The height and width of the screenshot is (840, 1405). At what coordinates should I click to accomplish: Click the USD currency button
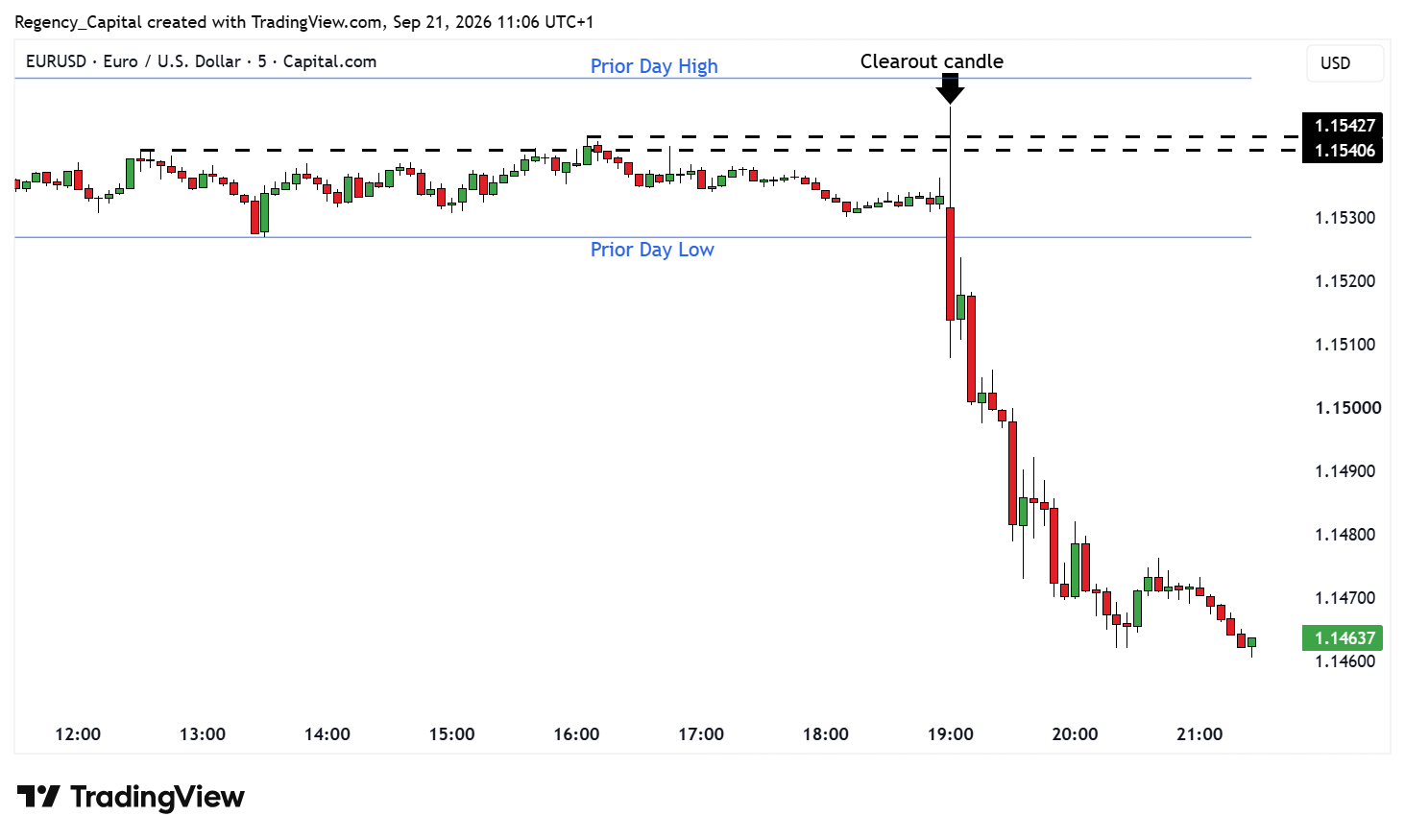(1344, 63)
